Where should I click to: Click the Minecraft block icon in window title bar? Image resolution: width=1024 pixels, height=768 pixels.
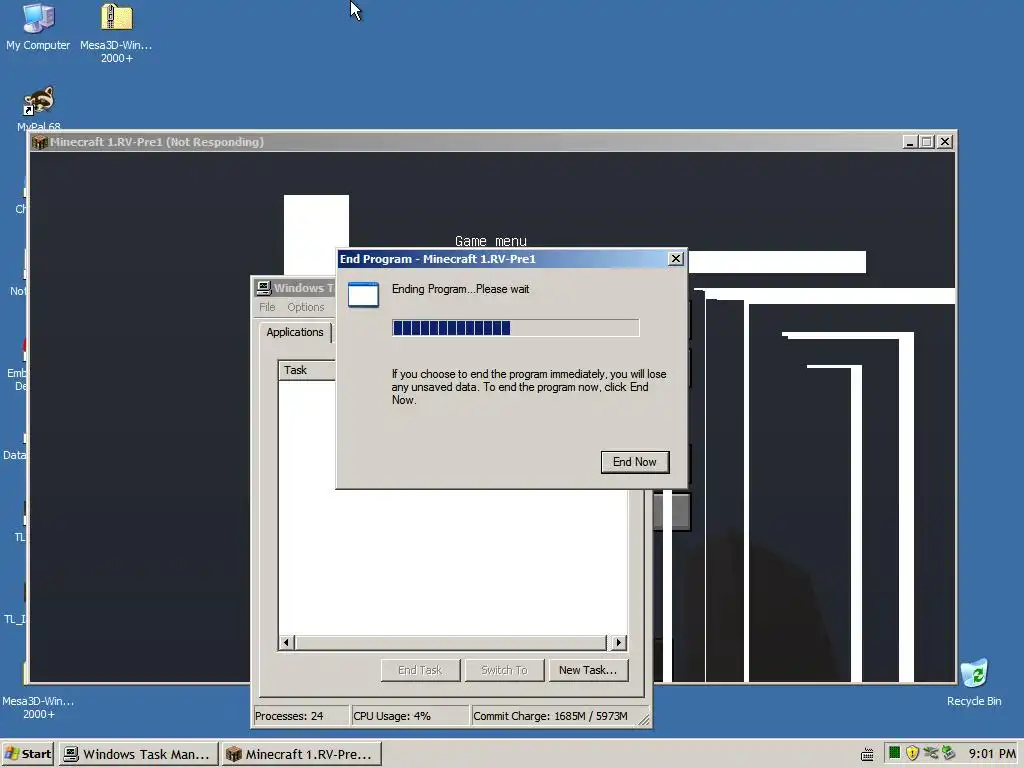point(40,142)
